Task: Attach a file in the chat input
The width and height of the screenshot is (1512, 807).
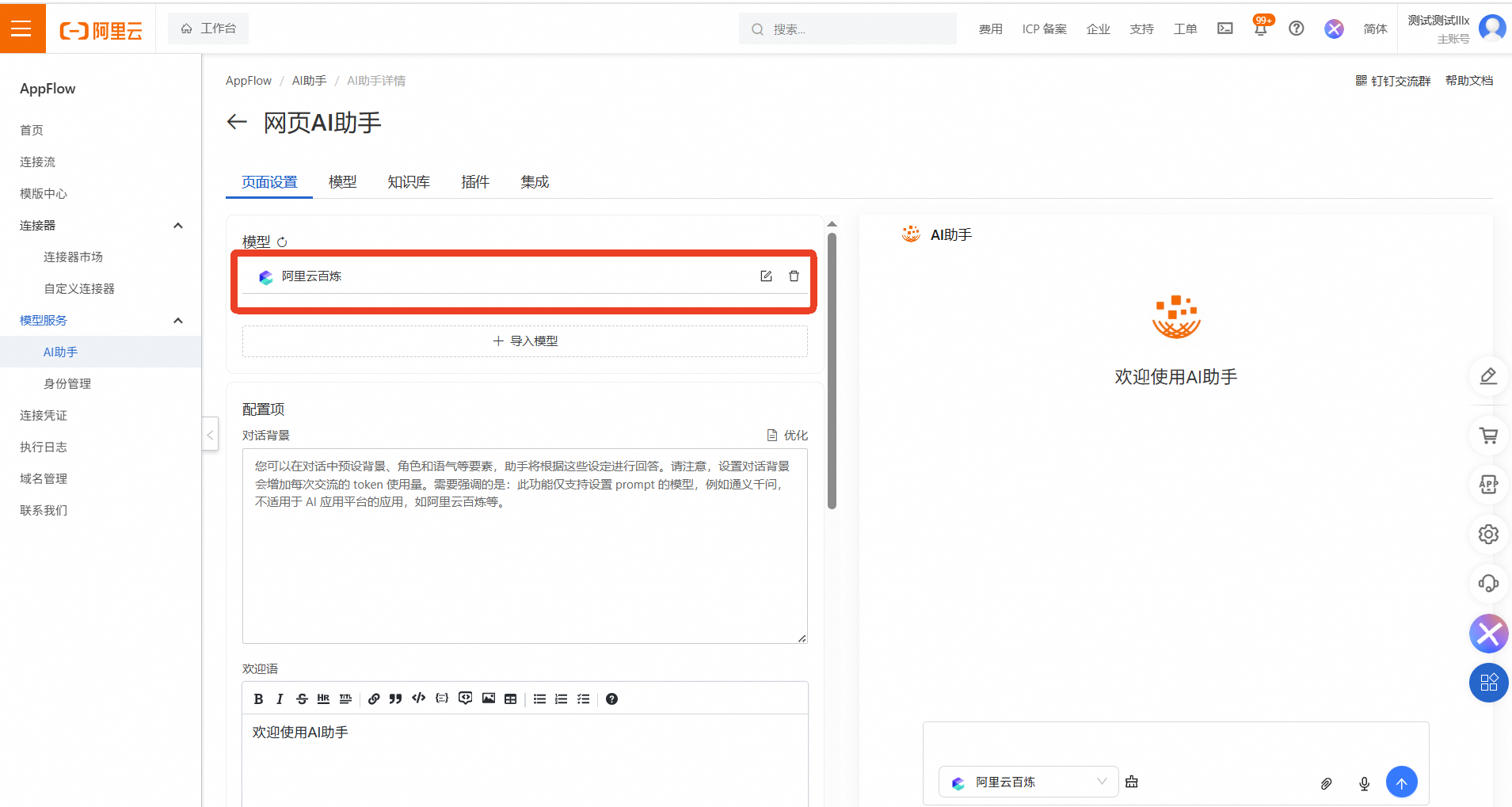Action: (x=1326, y=783)
